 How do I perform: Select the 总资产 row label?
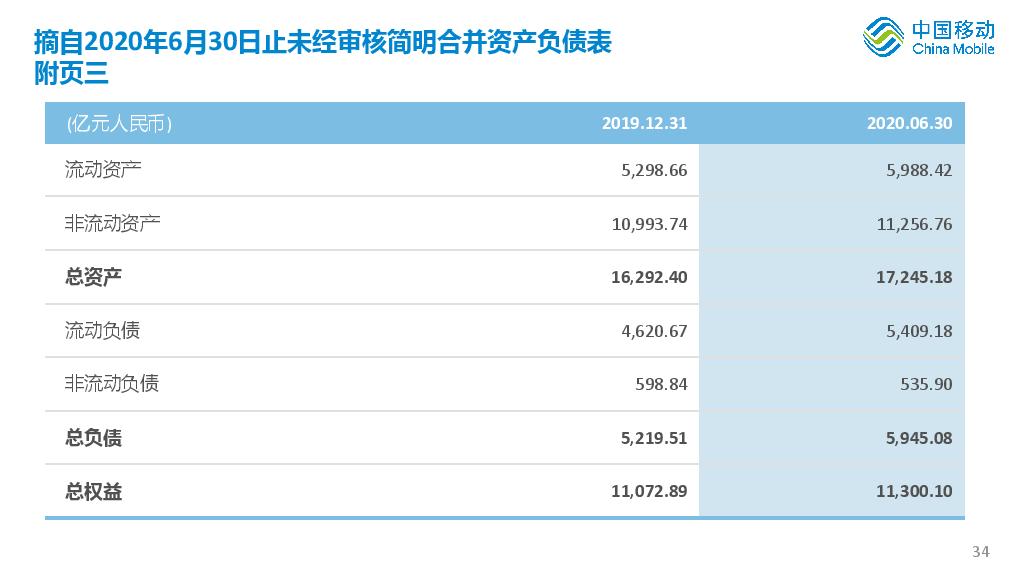pos(93,277)
